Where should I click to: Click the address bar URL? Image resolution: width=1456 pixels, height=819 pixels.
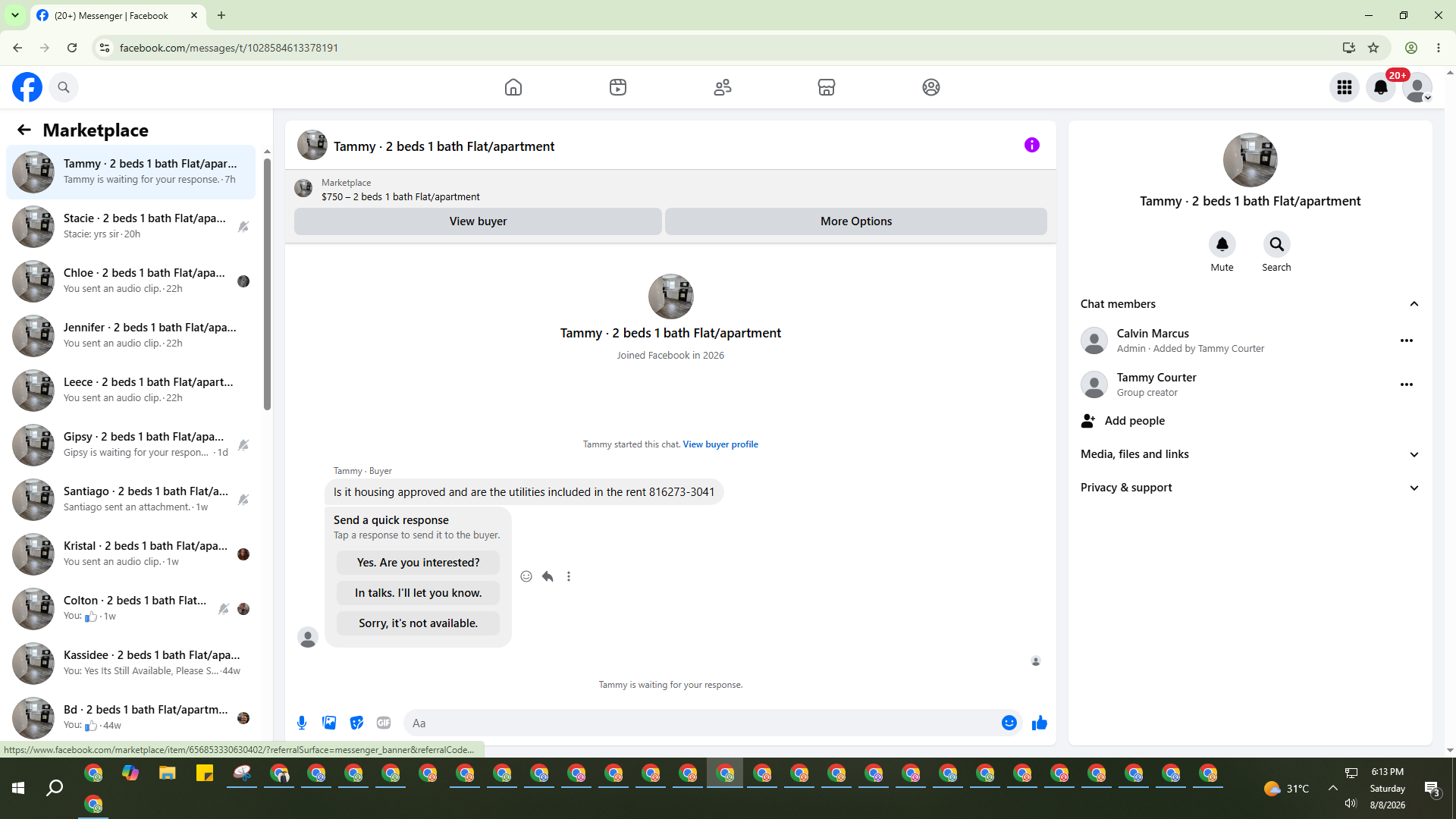(x=229, y=48)
